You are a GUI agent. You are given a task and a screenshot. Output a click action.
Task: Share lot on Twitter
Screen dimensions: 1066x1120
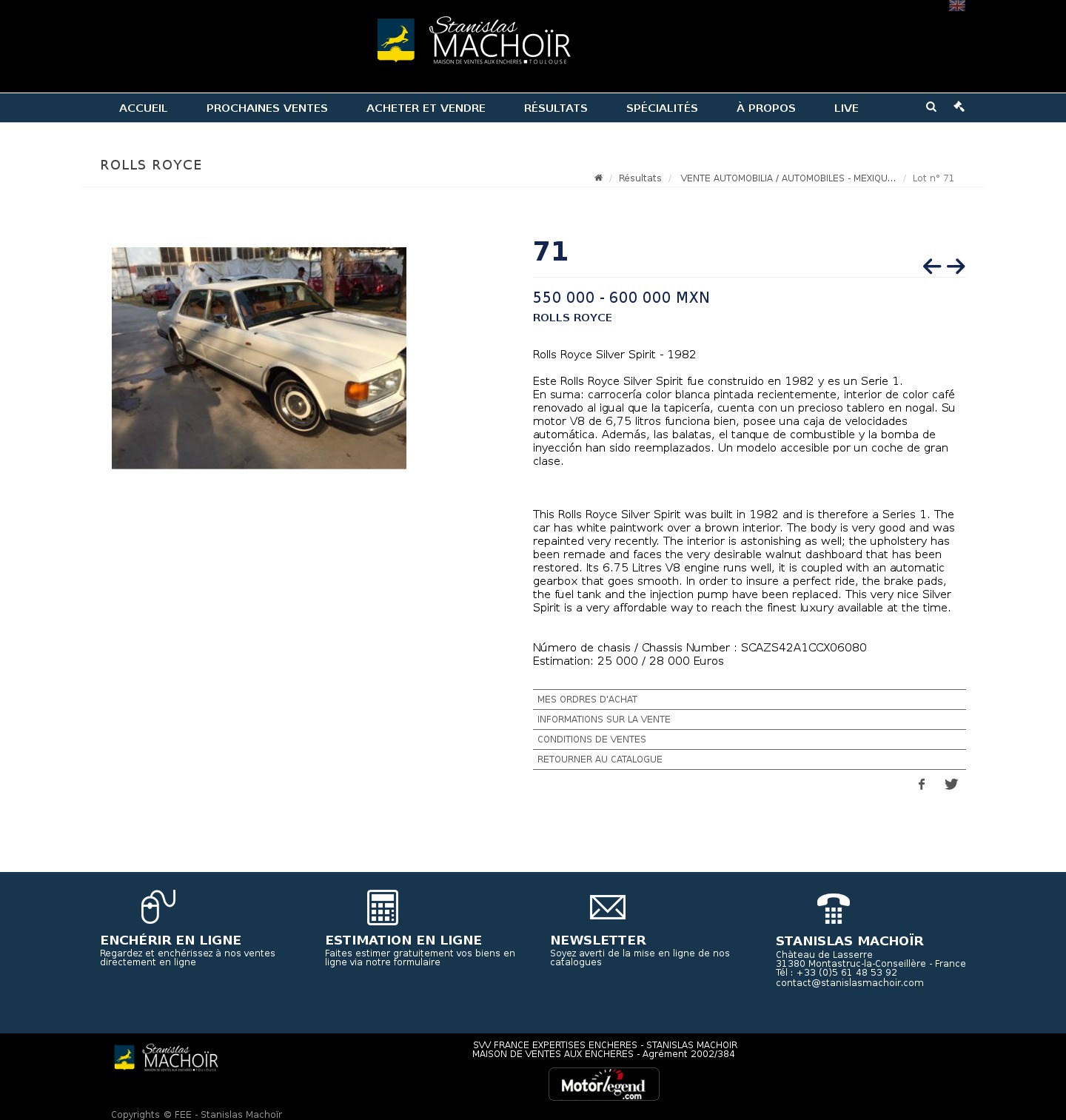click(951, 785)
